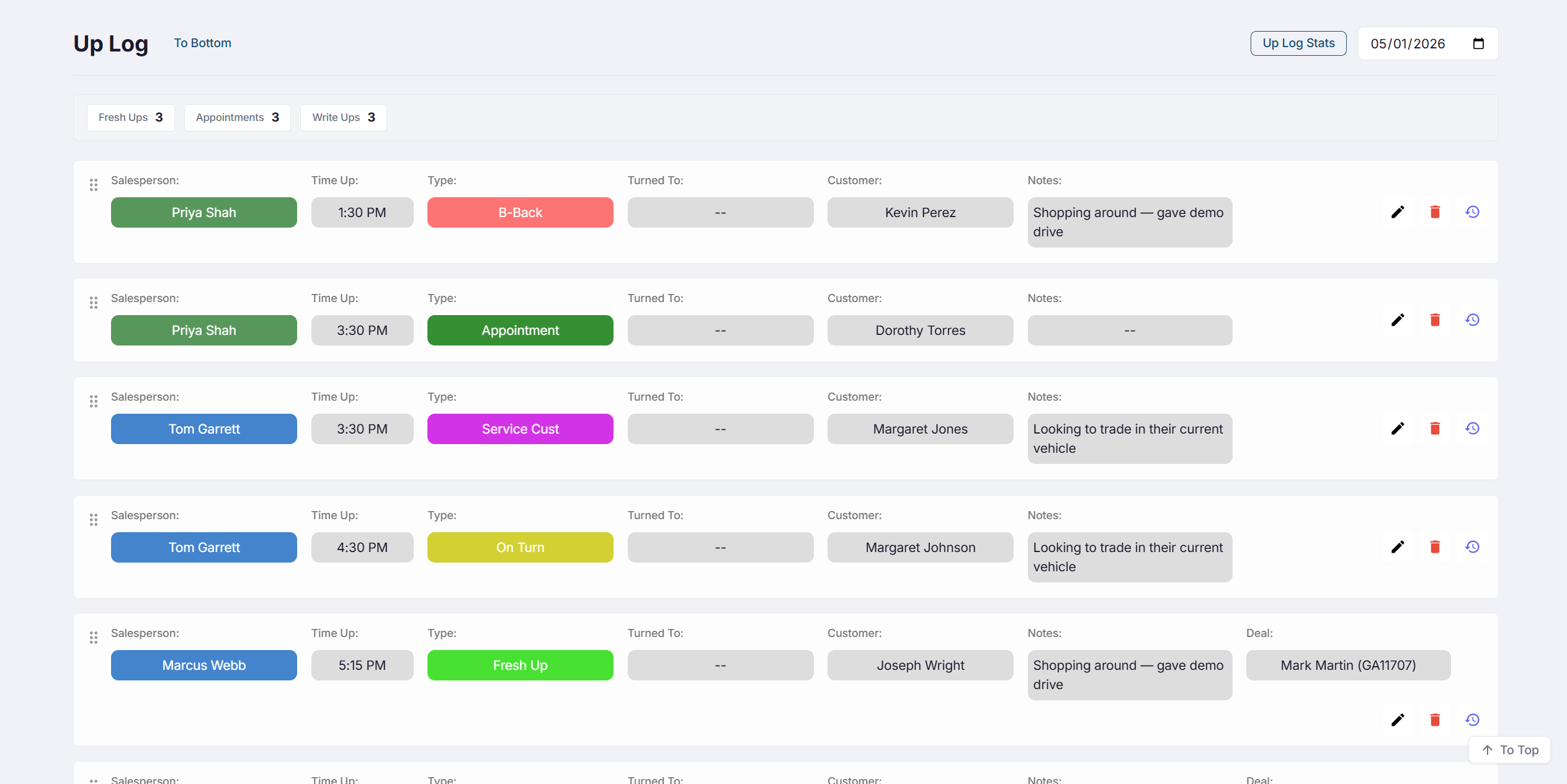The height and width of the screenshot is (784, 1567).
Task: Click the B-Back type badge
Action: tap(520, 213)
